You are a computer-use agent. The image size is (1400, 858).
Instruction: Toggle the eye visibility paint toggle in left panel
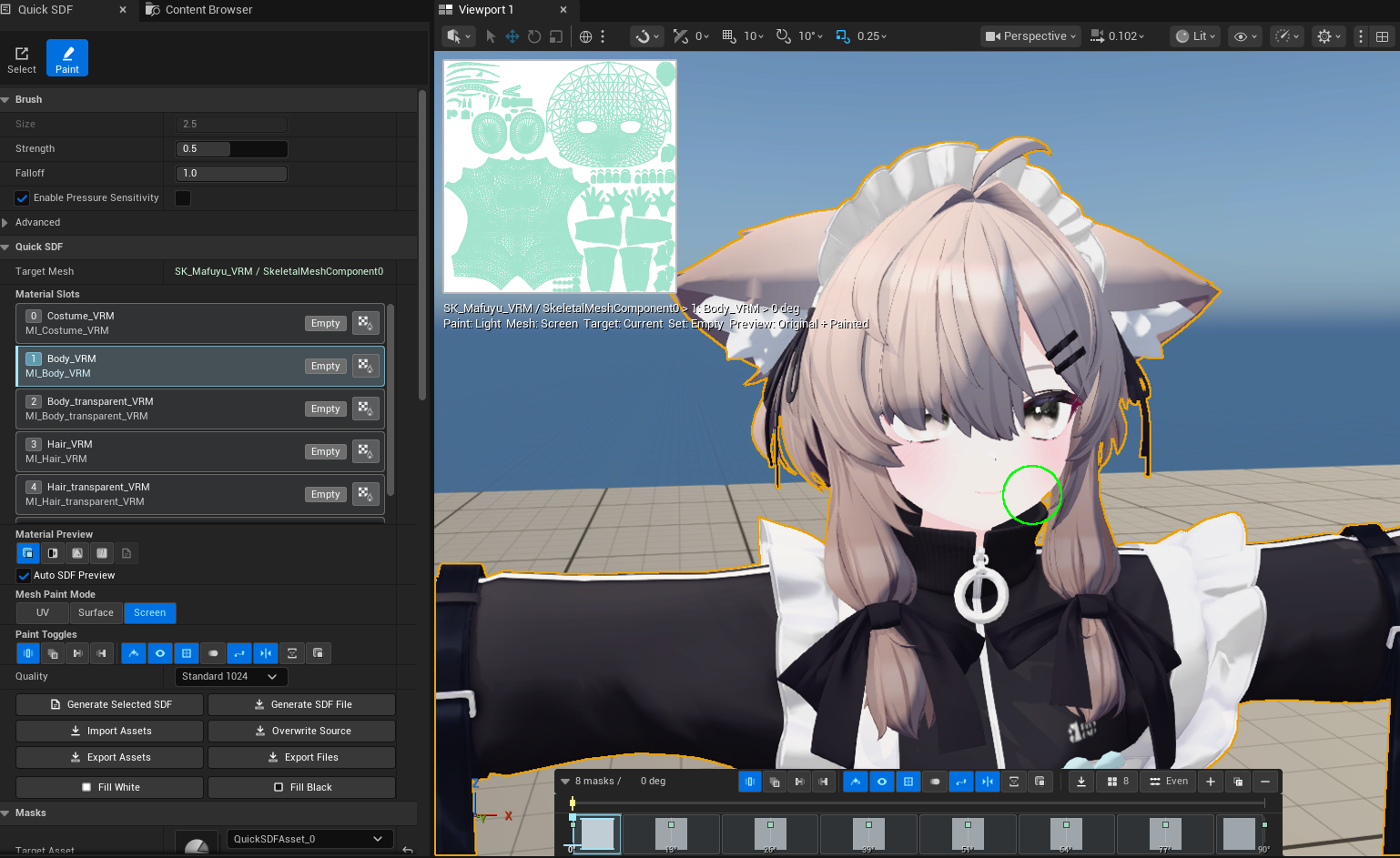pos(160,653)
